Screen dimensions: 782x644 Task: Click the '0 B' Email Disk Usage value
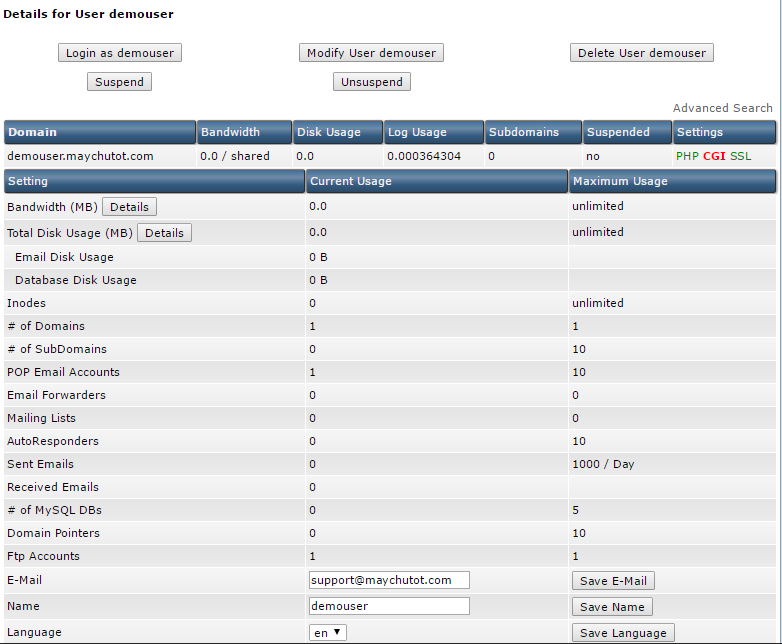click(318, 257)
